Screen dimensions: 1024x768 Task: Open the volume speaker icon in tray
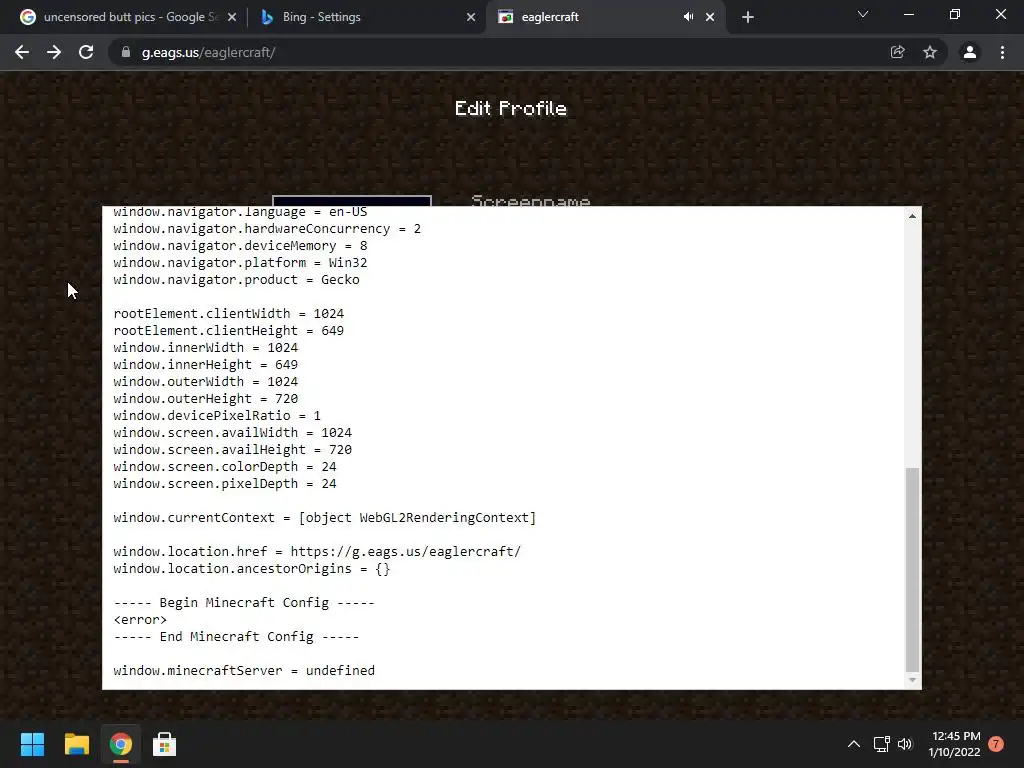[x=904, y=744]
